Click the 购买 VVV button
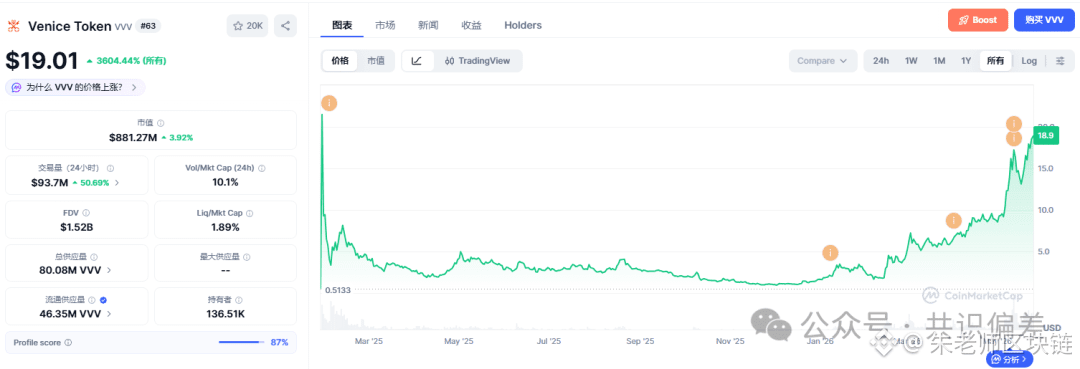1080x369 pixels. [1043, 20]
